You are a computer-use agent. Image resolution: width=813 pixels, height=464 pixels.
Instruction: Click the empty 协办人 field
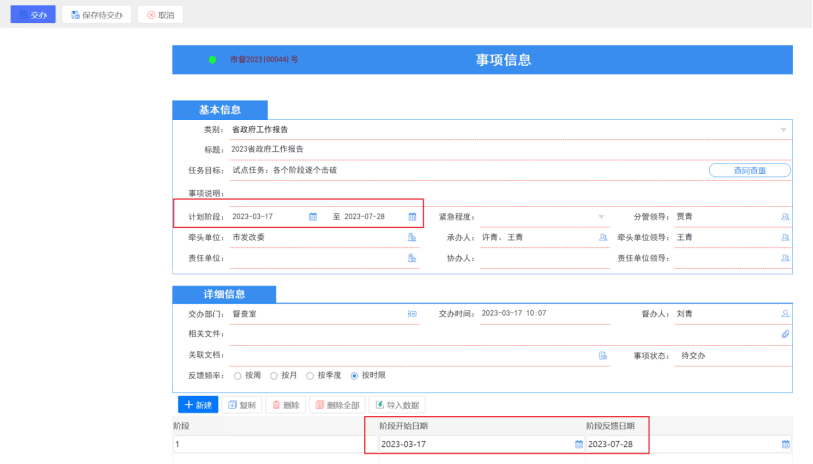(x=544, y=258)
